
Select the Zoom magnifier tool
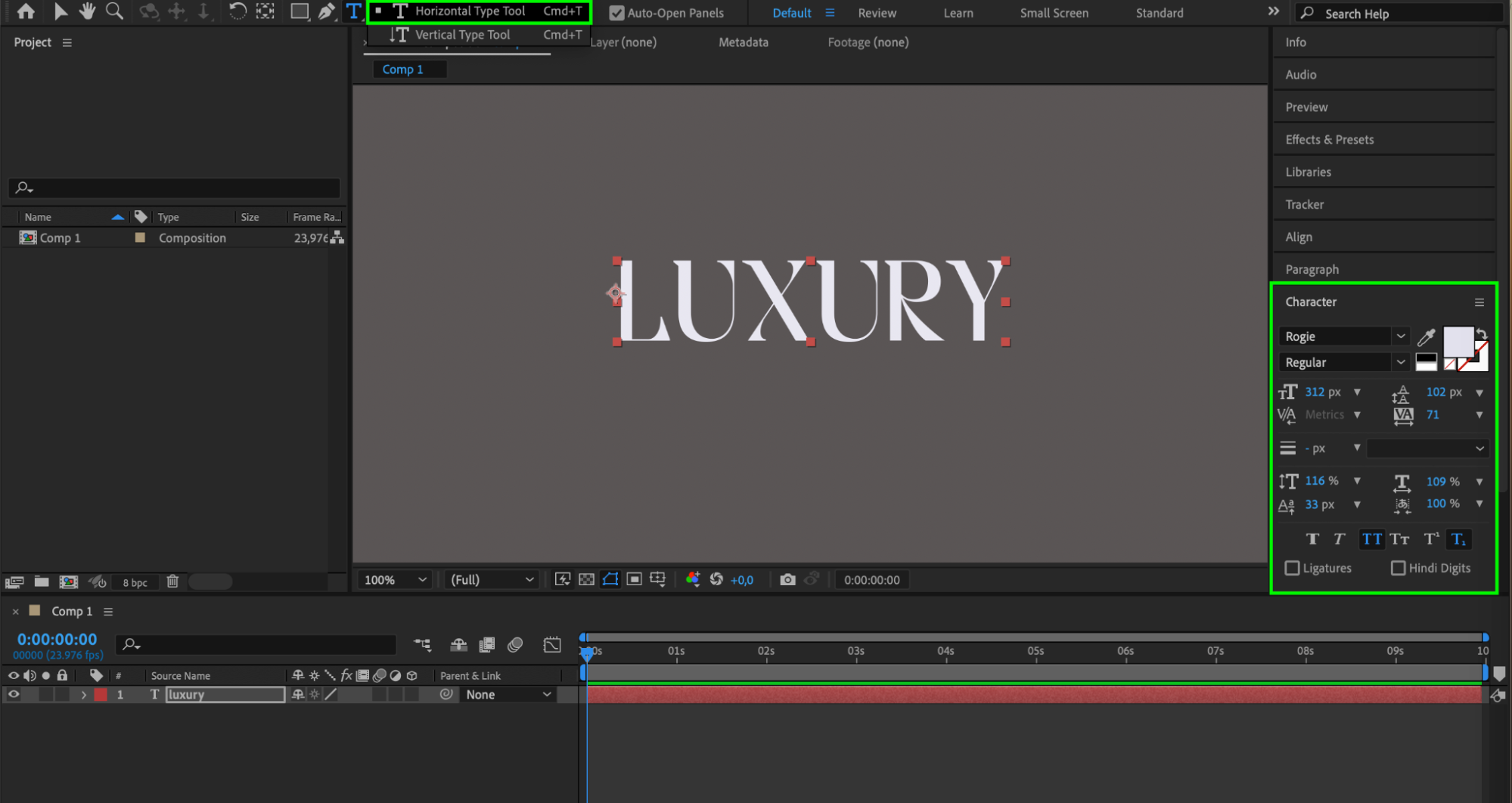tap(114, 11)
